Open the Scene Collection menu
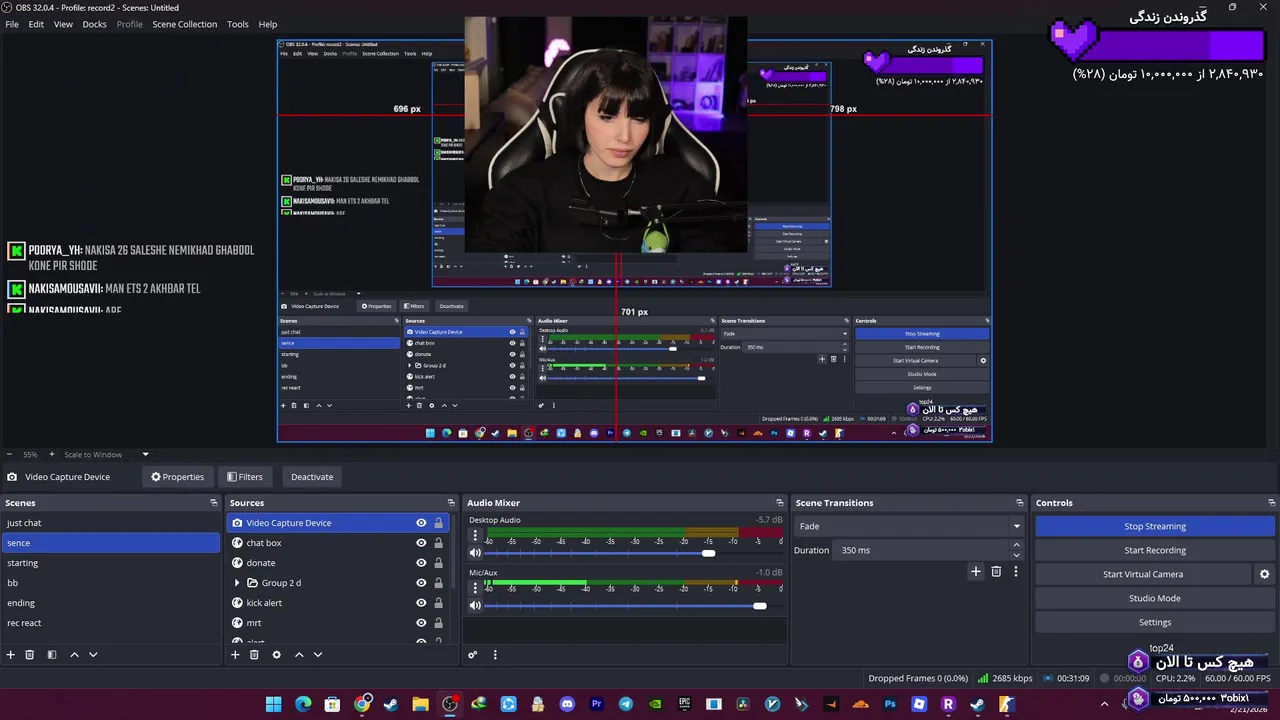 [185, 24]
